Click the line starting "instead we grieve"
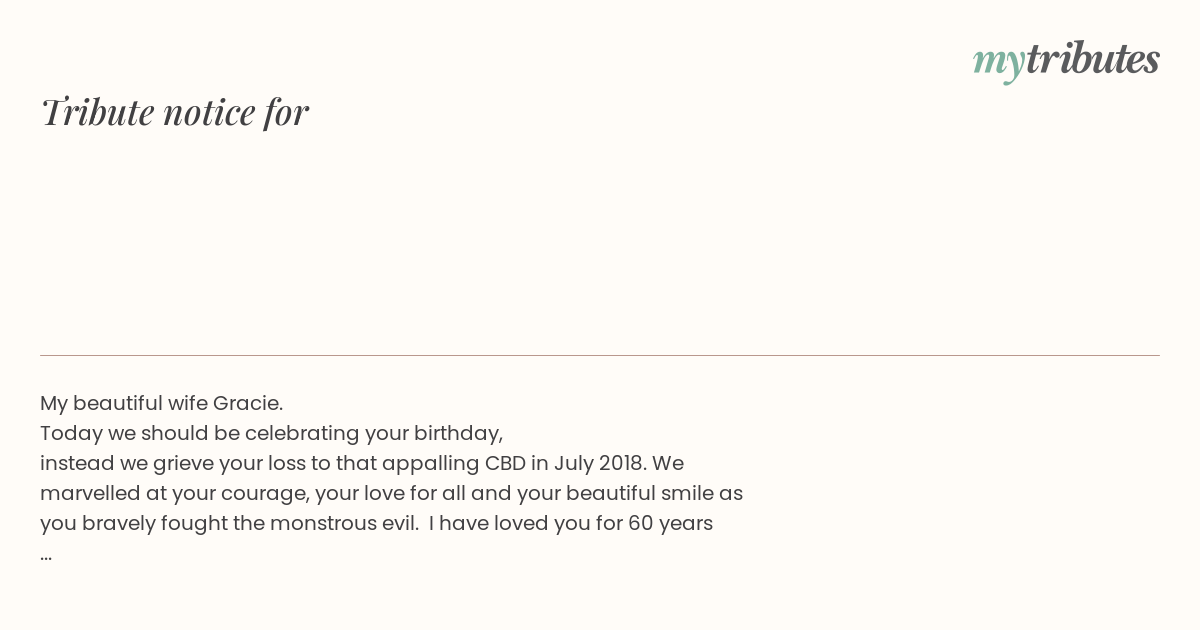This screenshot has height=630, width=1200. [x=362, y=463]
